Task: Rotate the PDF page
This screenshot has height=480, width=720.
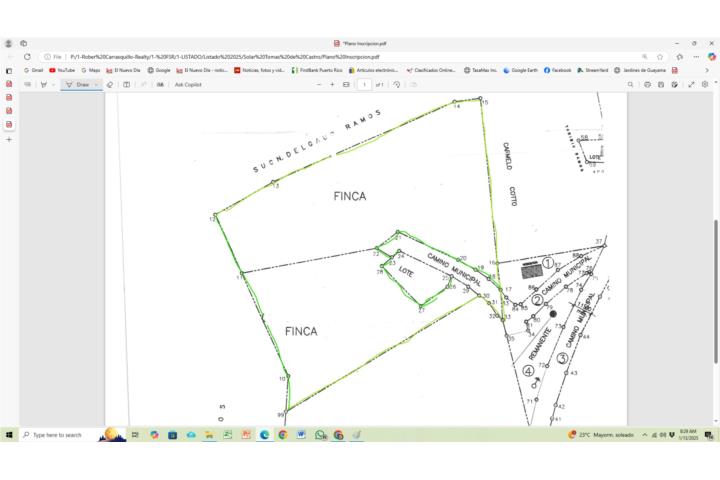Action: (x=397, y=85)
